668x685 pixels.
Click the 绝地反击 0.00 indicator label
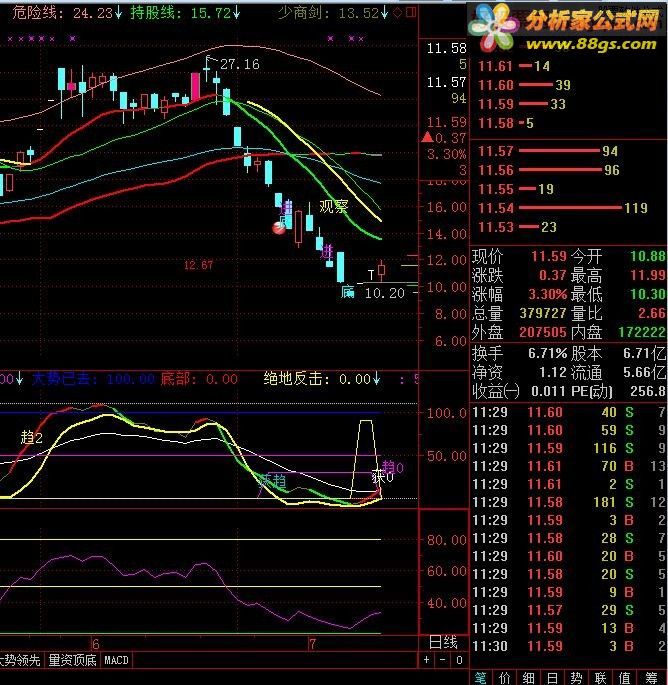point(322,378)
